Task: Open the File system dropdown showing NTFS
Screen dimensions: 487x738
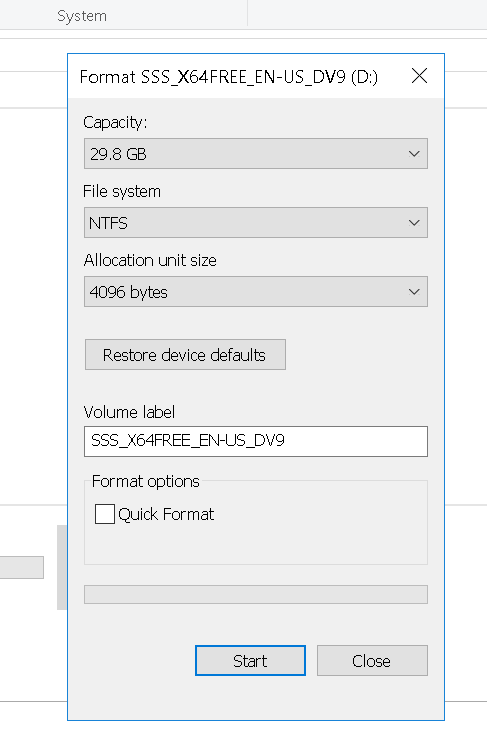Action: tap(255, 223)
